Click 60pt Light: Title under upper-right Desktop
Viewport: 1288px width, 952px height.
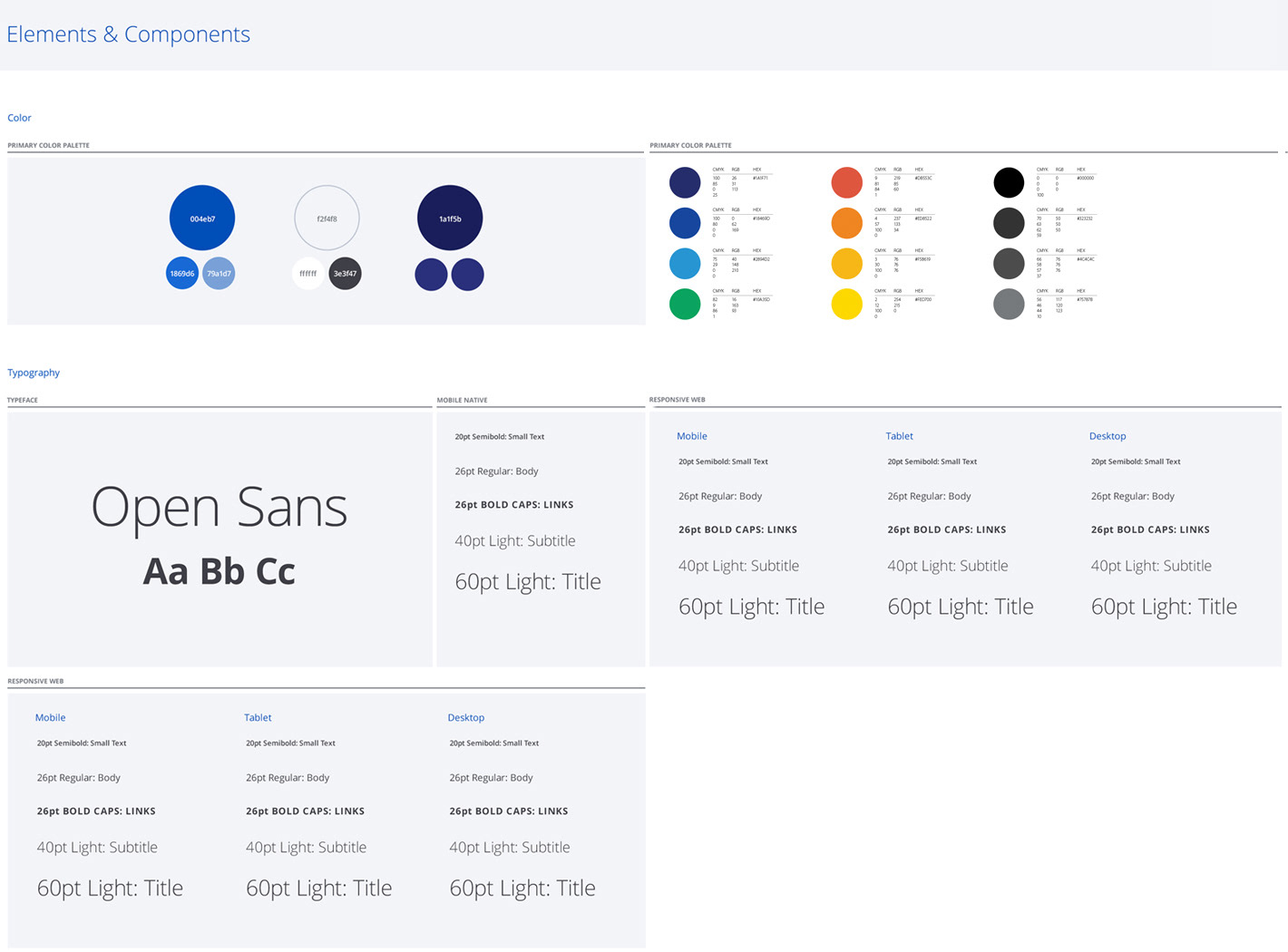pyautogui.click(x=1164, y=607)
